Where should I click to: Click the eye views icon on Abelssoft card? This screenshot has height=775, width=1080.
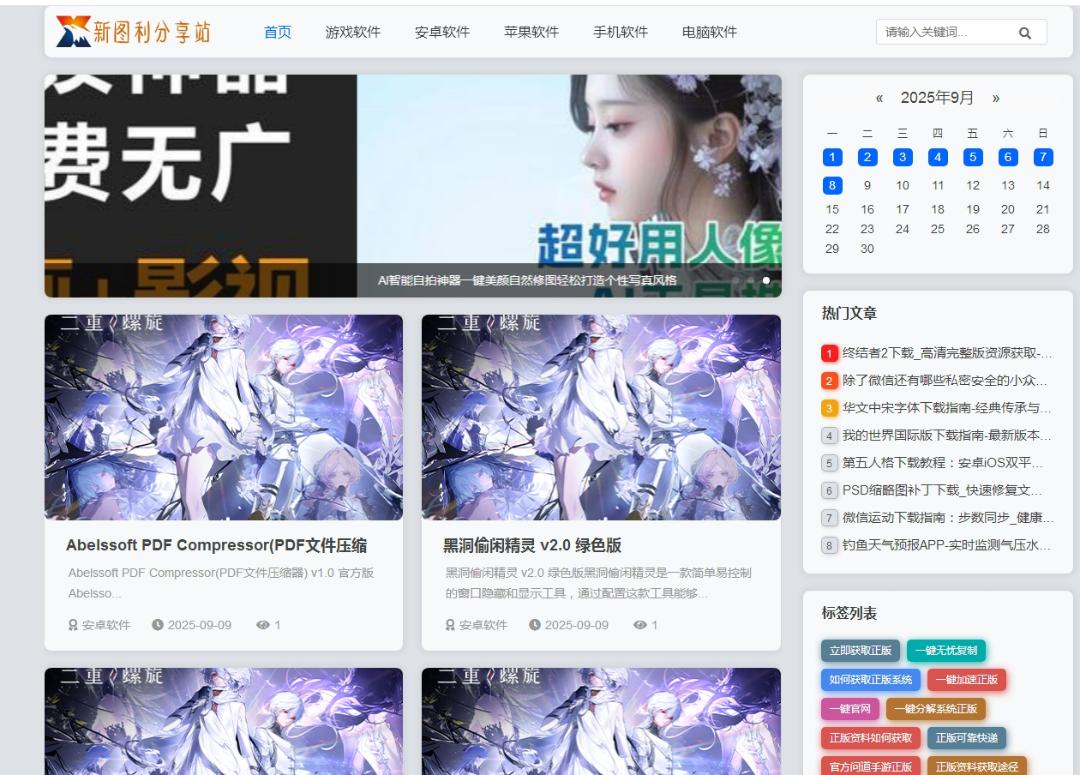[x=262, y=625]
